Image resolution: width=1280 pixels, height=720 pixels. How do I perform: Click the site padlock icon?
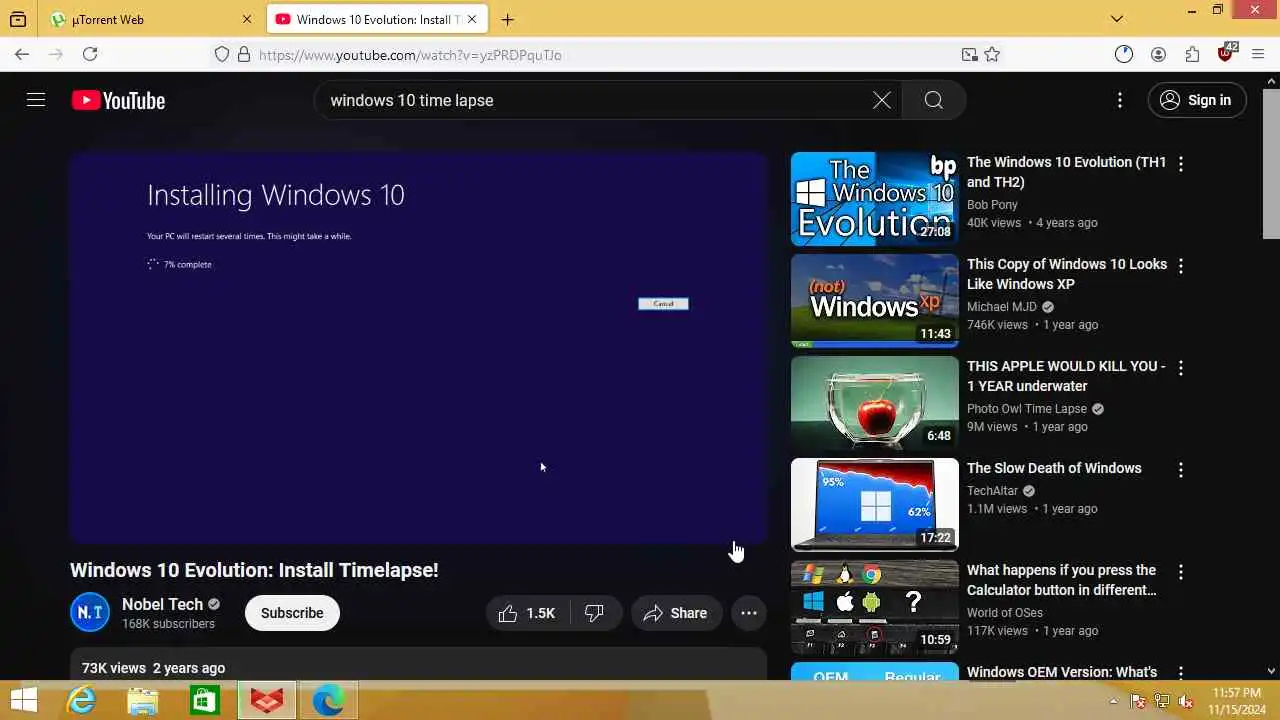(244, 55)
